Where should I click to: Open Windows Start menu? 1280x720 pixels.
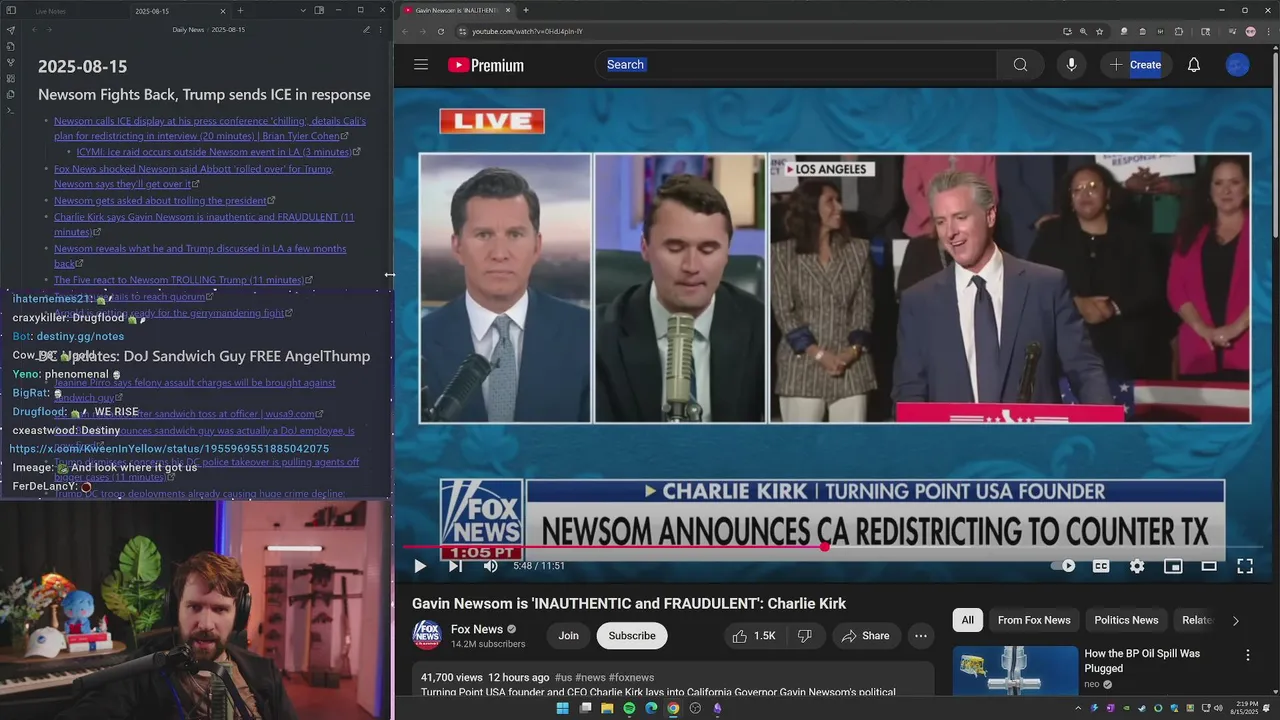[x=562, y=708]
